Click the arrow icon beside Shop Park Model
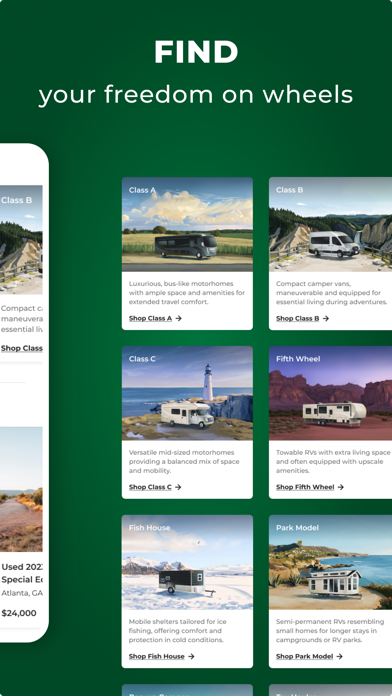 click(340, 656)
